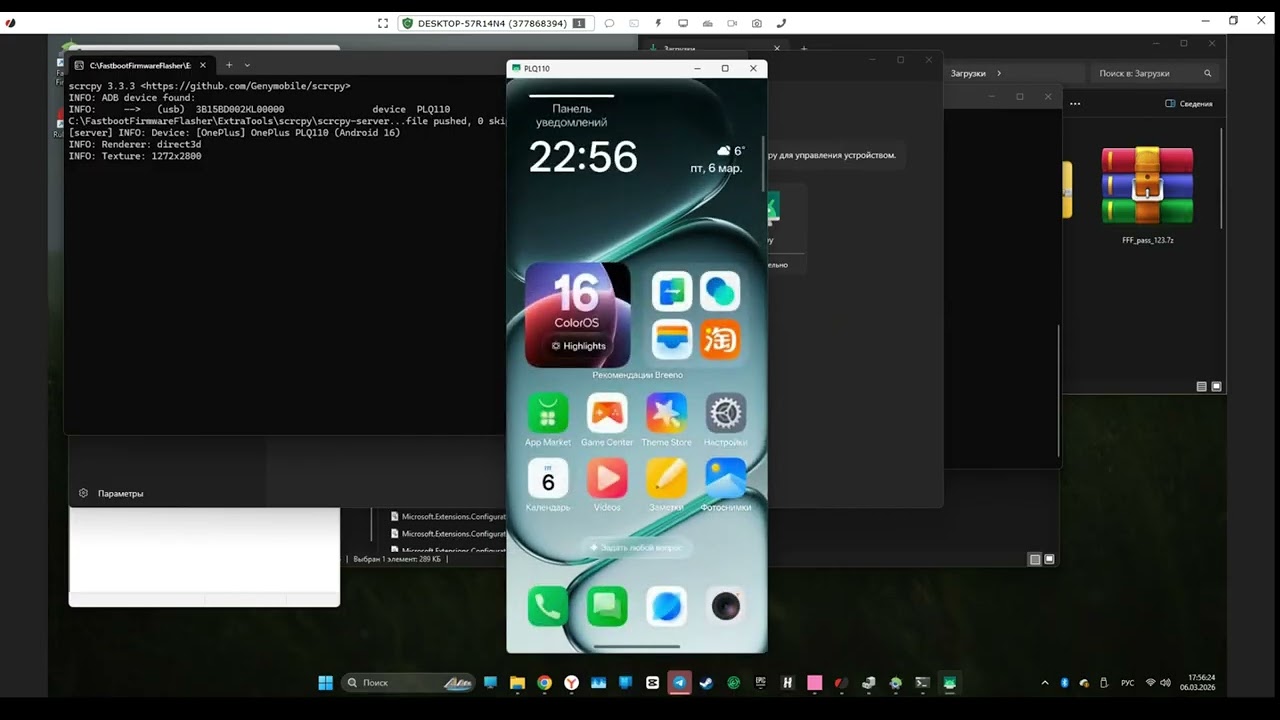Open the Календарь app showing 6

point(548,478)
